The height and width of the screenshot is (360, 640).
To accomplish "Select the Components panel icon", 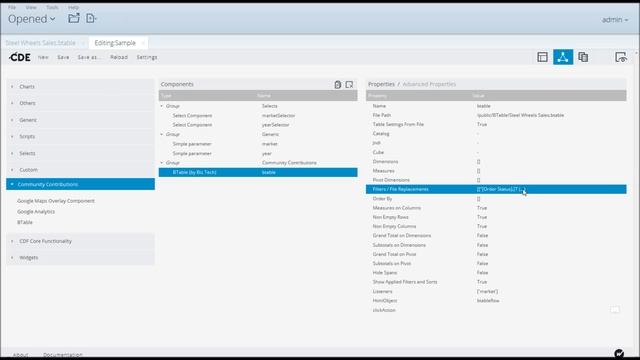I will 563,57.
